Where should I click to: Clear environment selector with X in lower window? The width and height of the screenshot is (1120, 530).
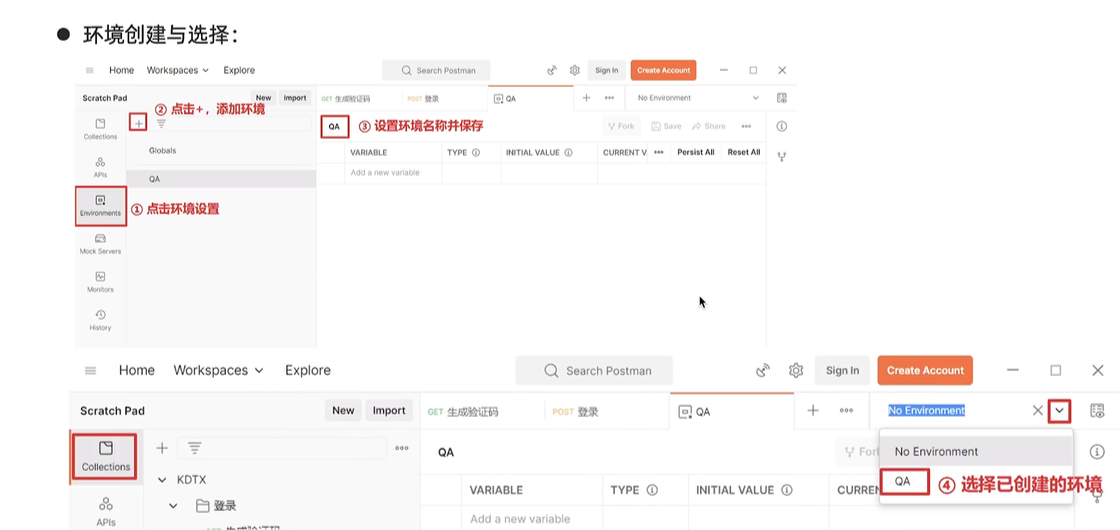click(1038, 411)
